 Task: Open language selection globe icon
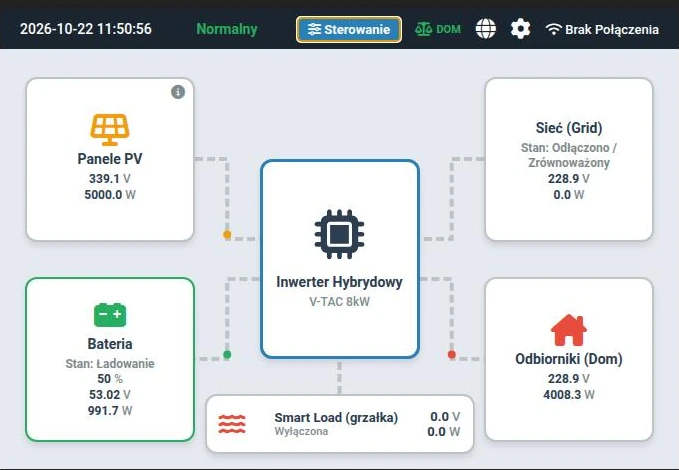[485, 29]
